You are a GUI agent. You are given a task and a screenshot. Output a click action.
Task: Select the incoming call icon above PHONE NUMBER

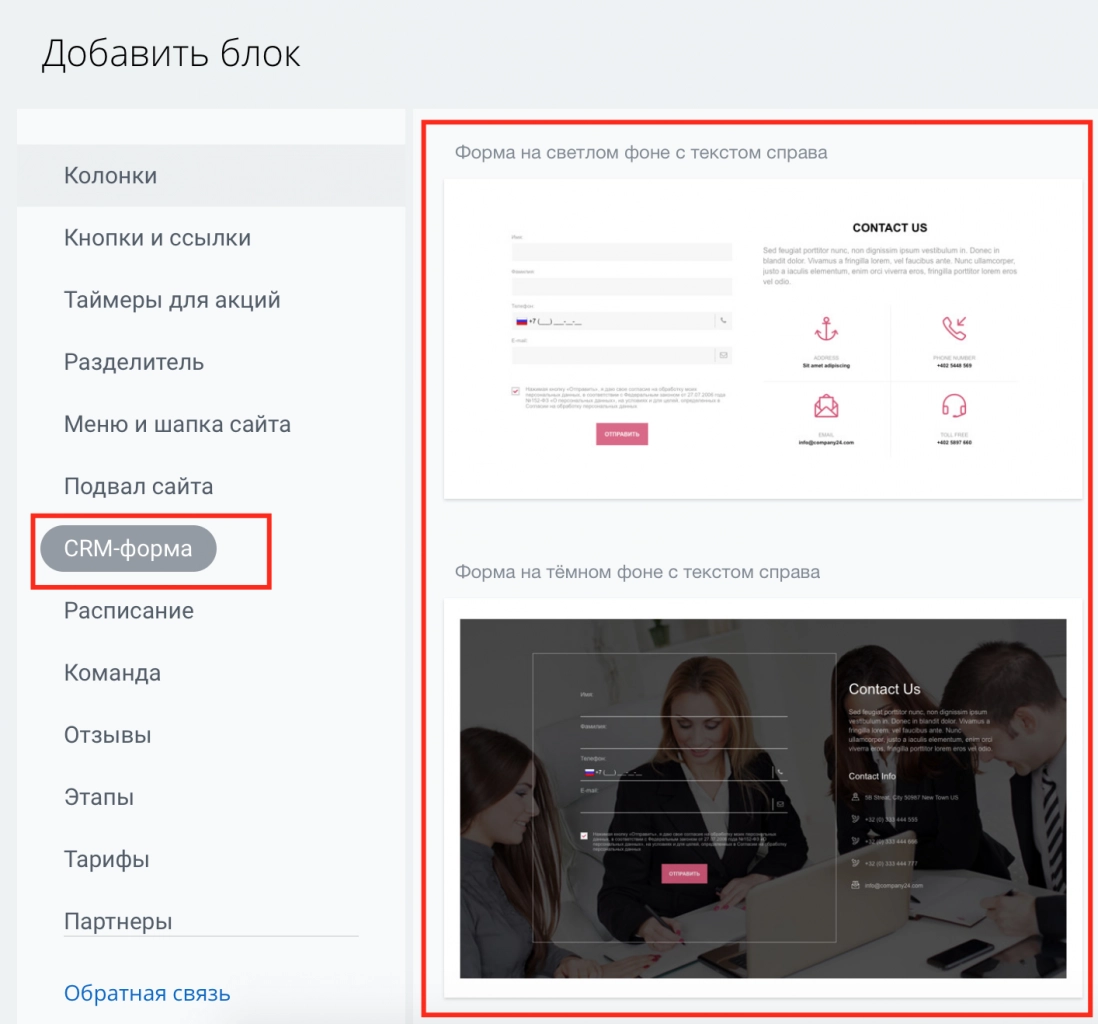pos(954,326)
